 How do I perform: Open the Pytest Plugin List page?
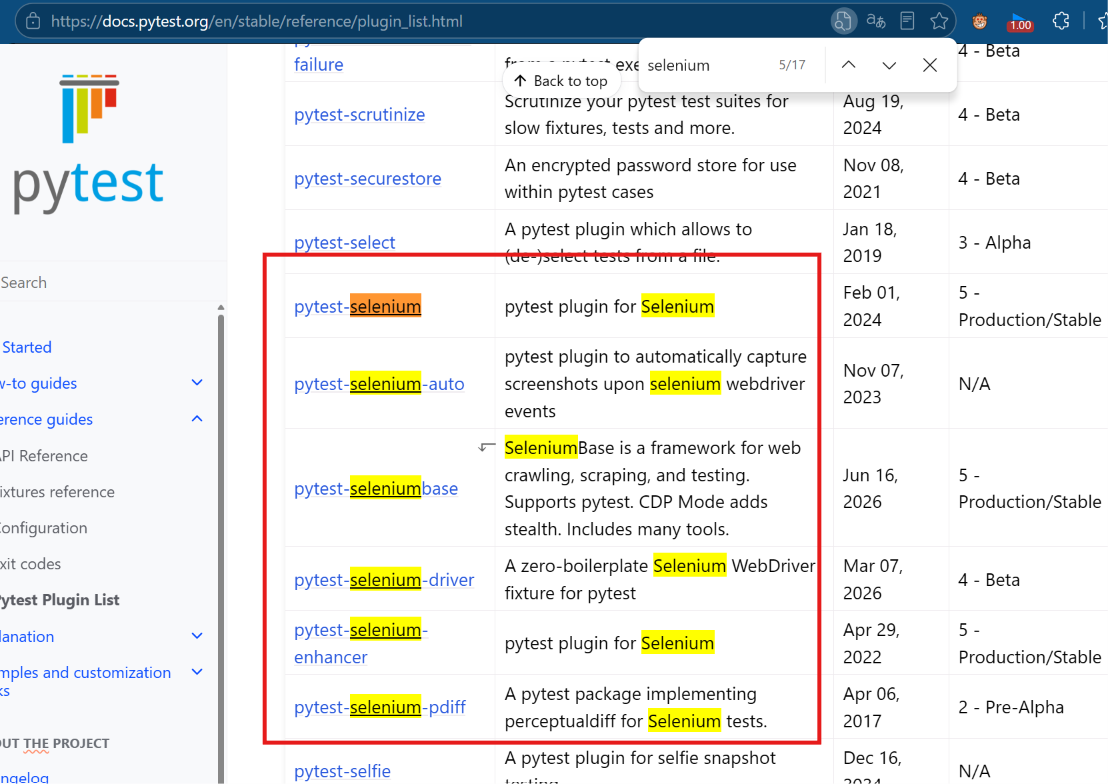(59, 600)
